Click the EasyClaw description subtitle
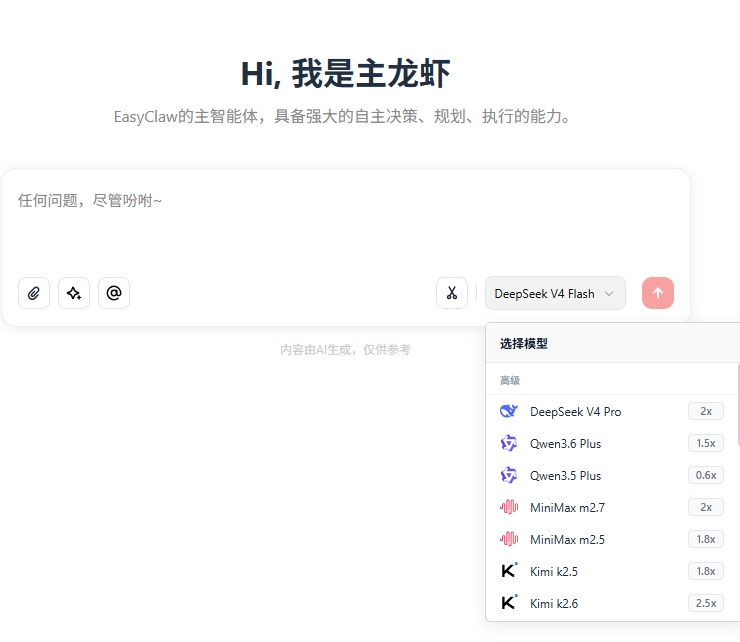 coord(343,116)
